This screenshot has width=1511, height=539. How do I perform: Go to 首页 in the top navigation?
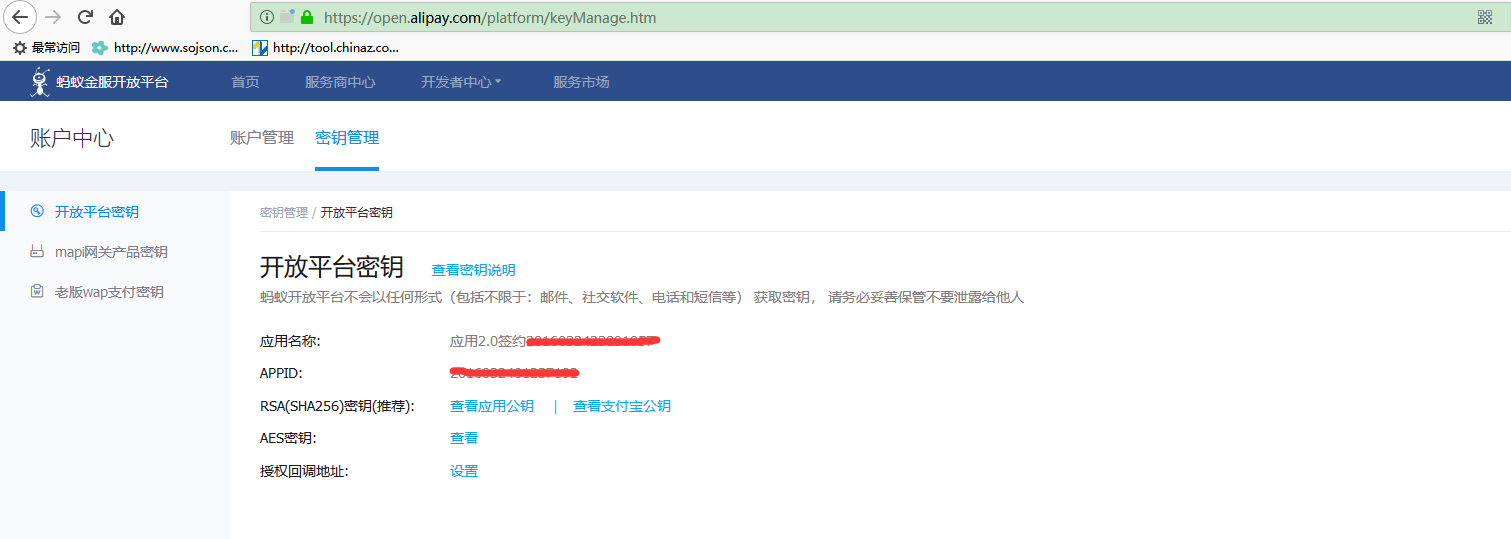245,82
